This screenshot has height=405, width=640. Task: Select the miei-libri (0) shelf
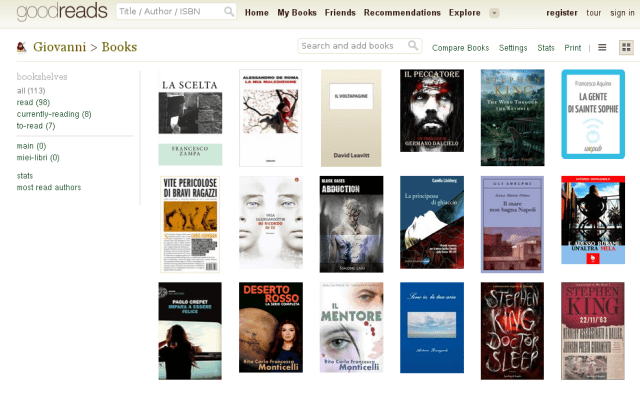pos(38,158)
